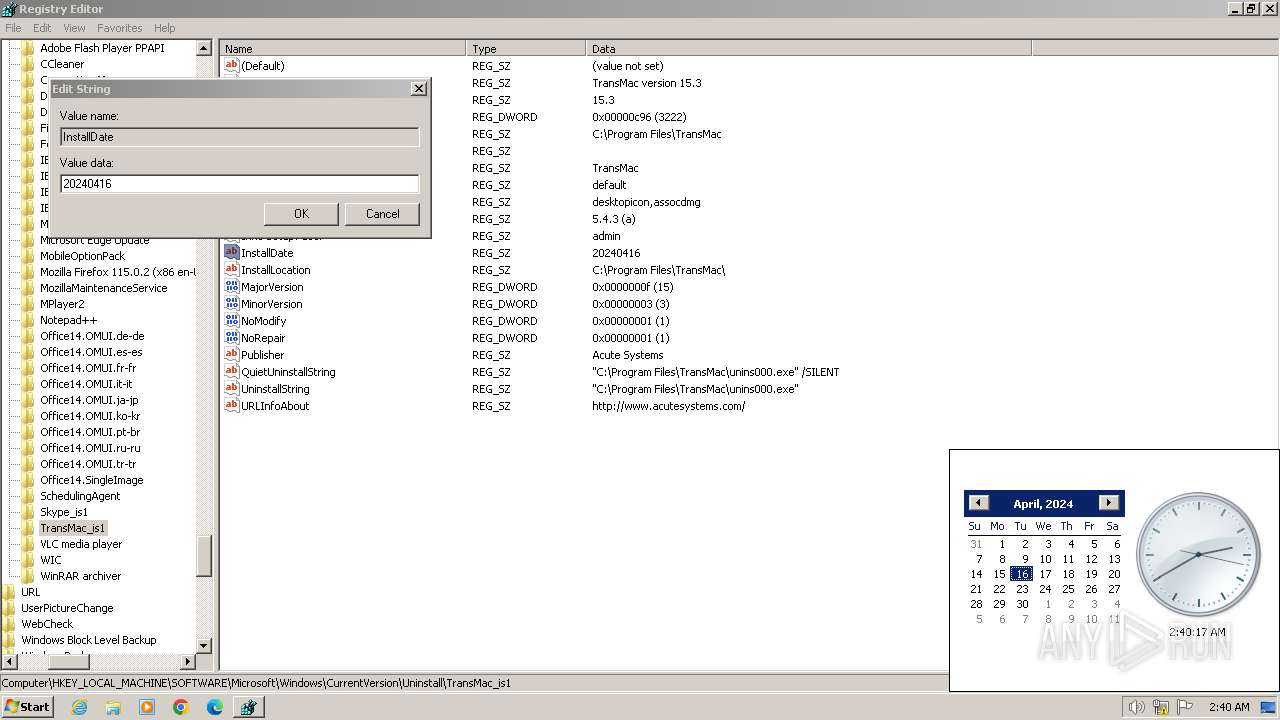Screen dimensions: 1280x720
Task: Click the QuietUninstallString value icon
Action: click(232, 372)
